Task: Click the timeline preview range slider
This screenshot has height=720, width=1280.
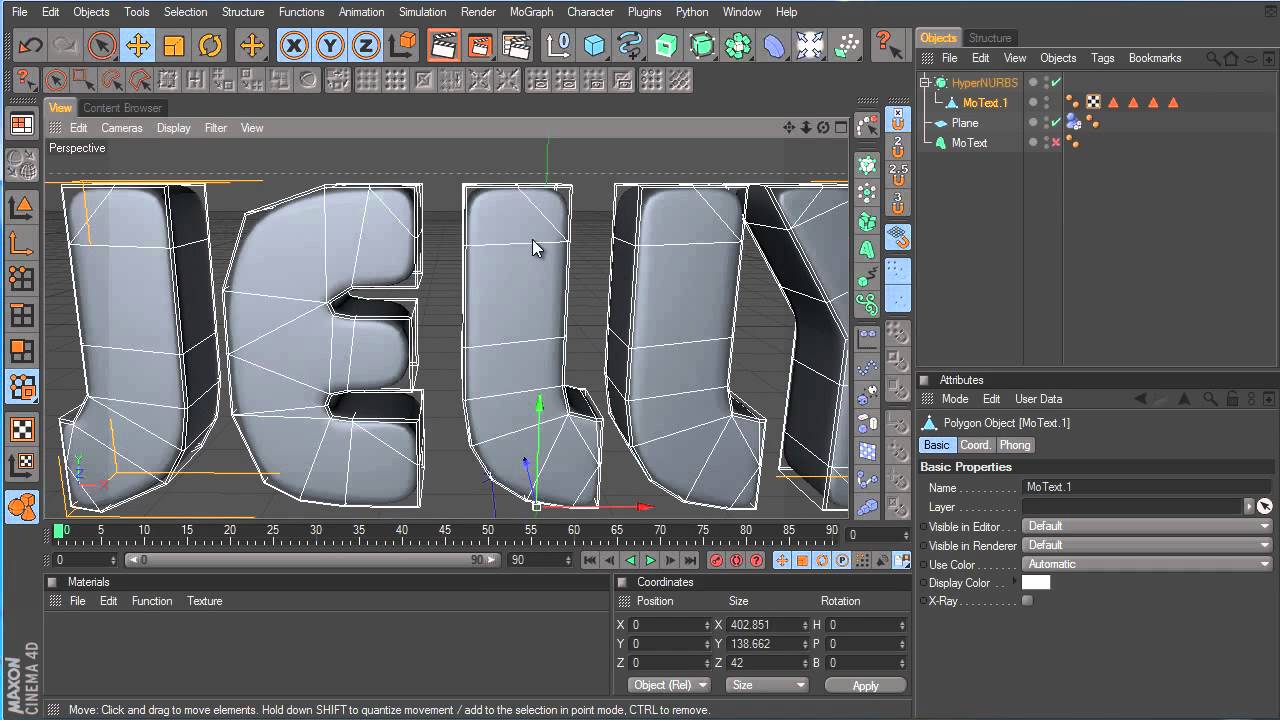Action: click(x=314, y=560)
